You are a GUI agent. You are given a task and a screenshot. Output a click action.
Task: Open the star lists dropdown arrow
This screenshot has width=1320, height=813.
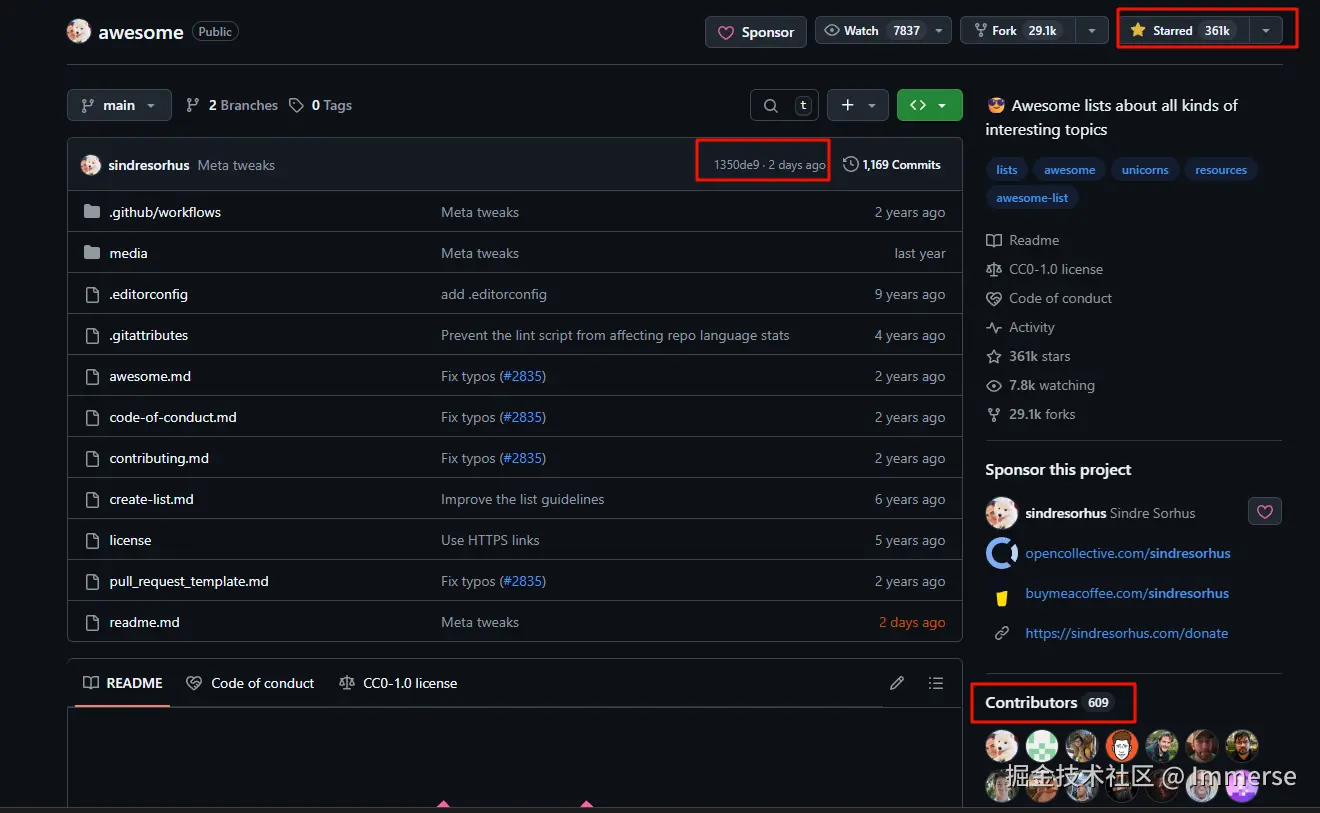click(1266, 31)
